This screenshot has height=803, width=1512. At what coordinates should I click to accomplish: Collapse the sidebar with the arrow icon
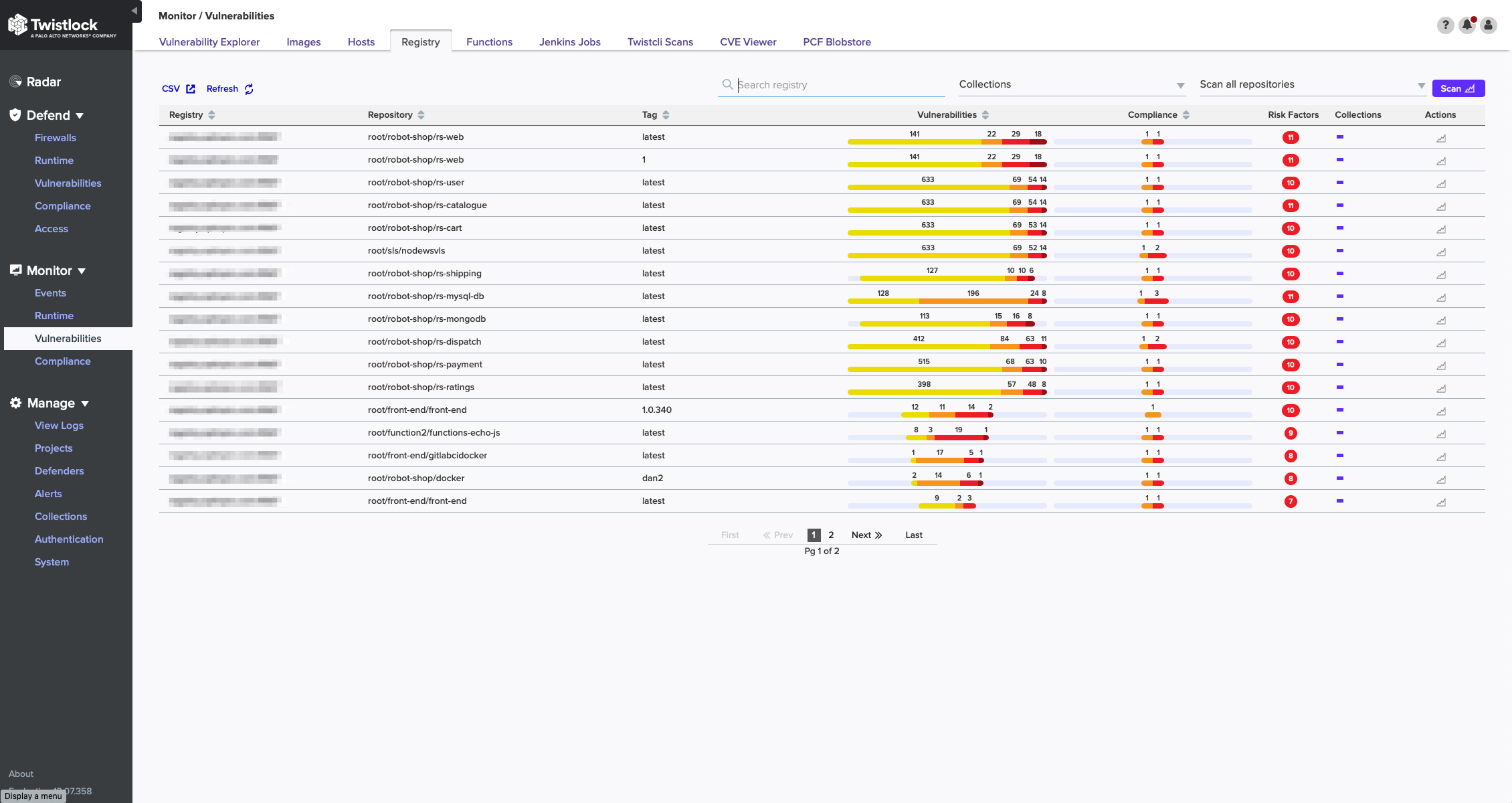134,11
